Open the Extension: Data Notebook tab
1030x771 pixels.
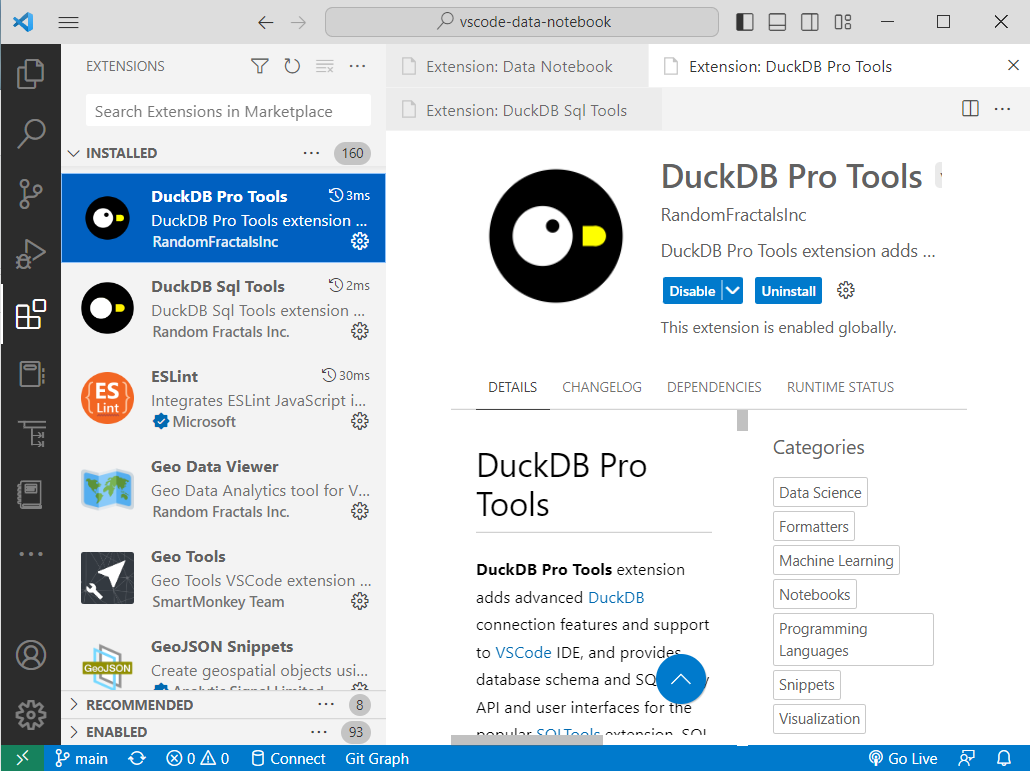(518, 66)
